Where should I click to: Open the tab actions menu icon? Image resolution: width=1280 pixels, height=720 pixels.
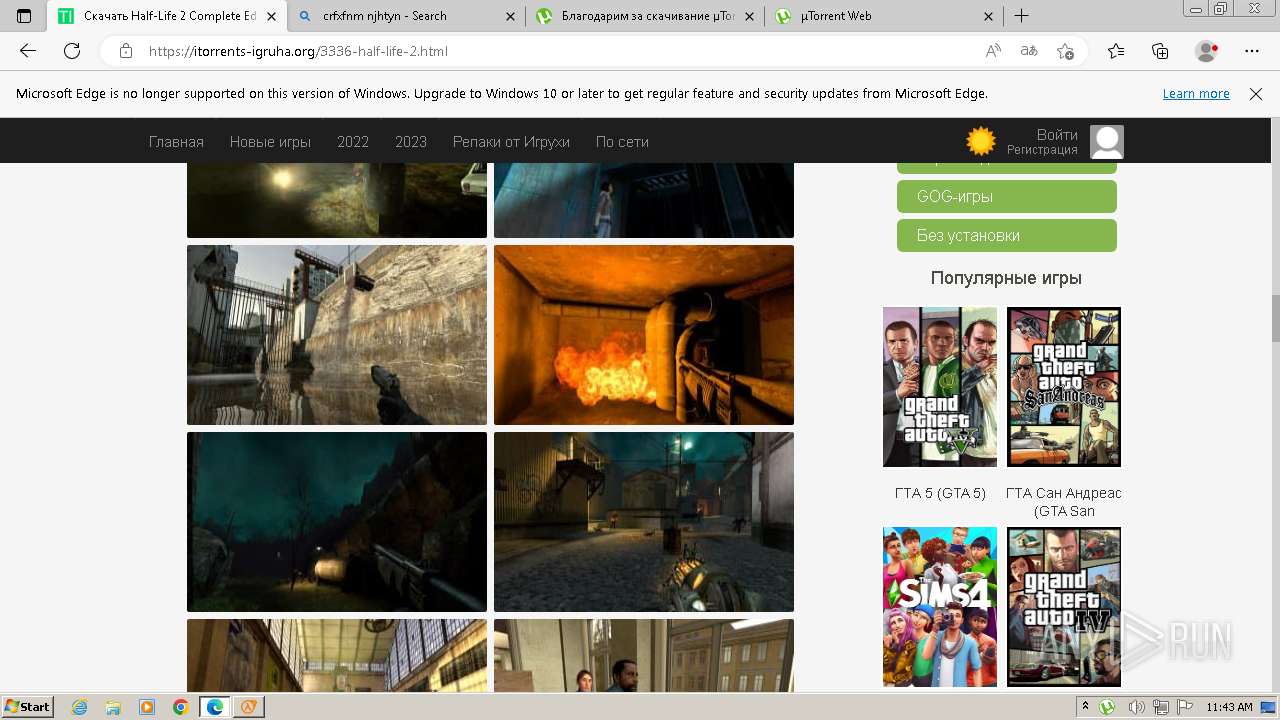pyautogui.click(x=24, y=16)
